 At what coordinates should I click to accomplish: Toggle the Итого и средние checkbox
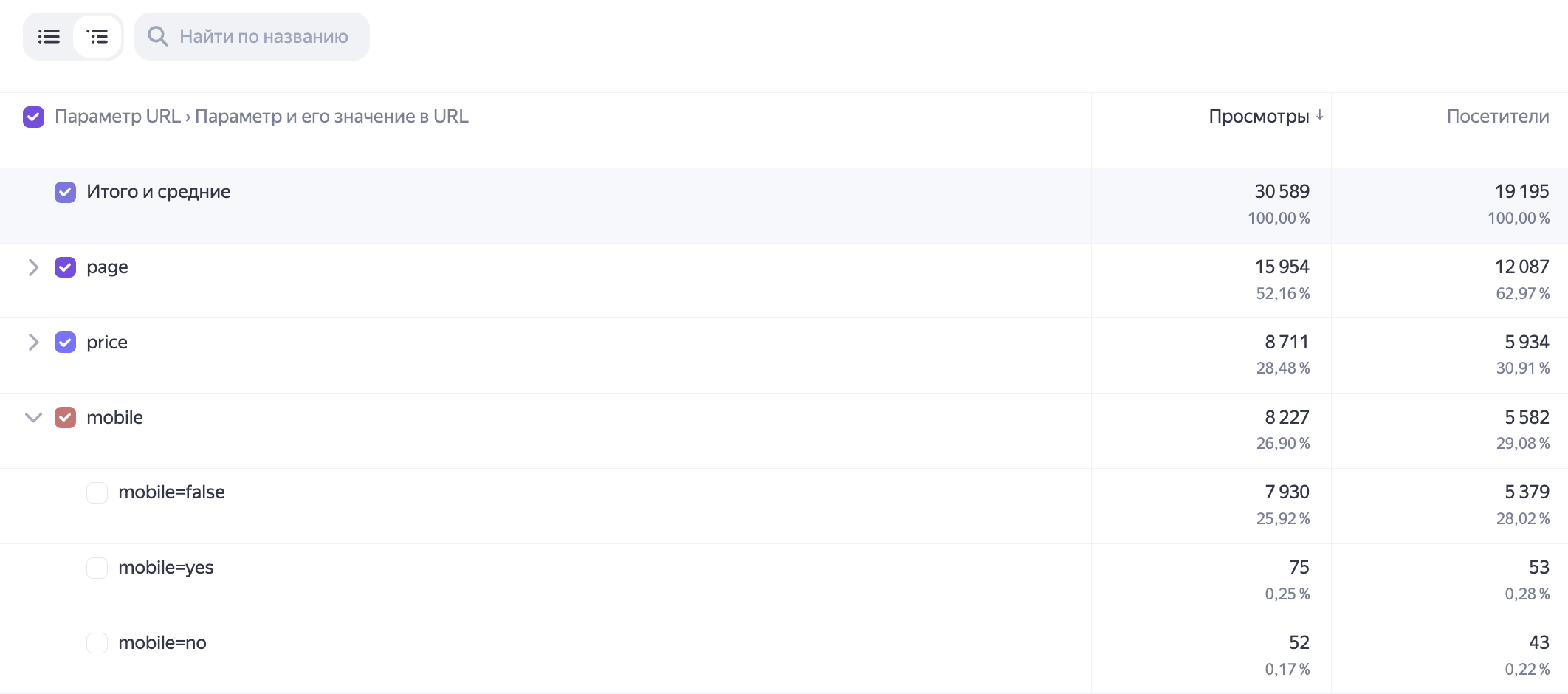(x=65, y=192)
